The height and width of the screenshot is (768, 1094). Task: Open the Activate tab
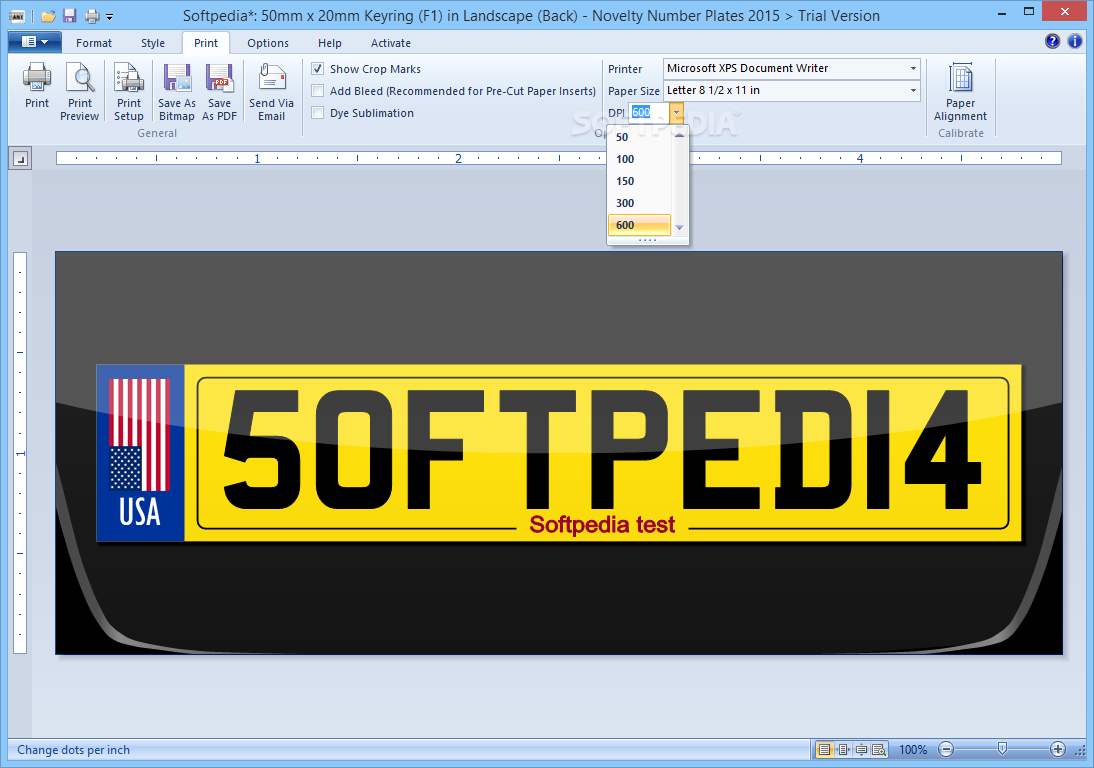click(x=391, y=43)
